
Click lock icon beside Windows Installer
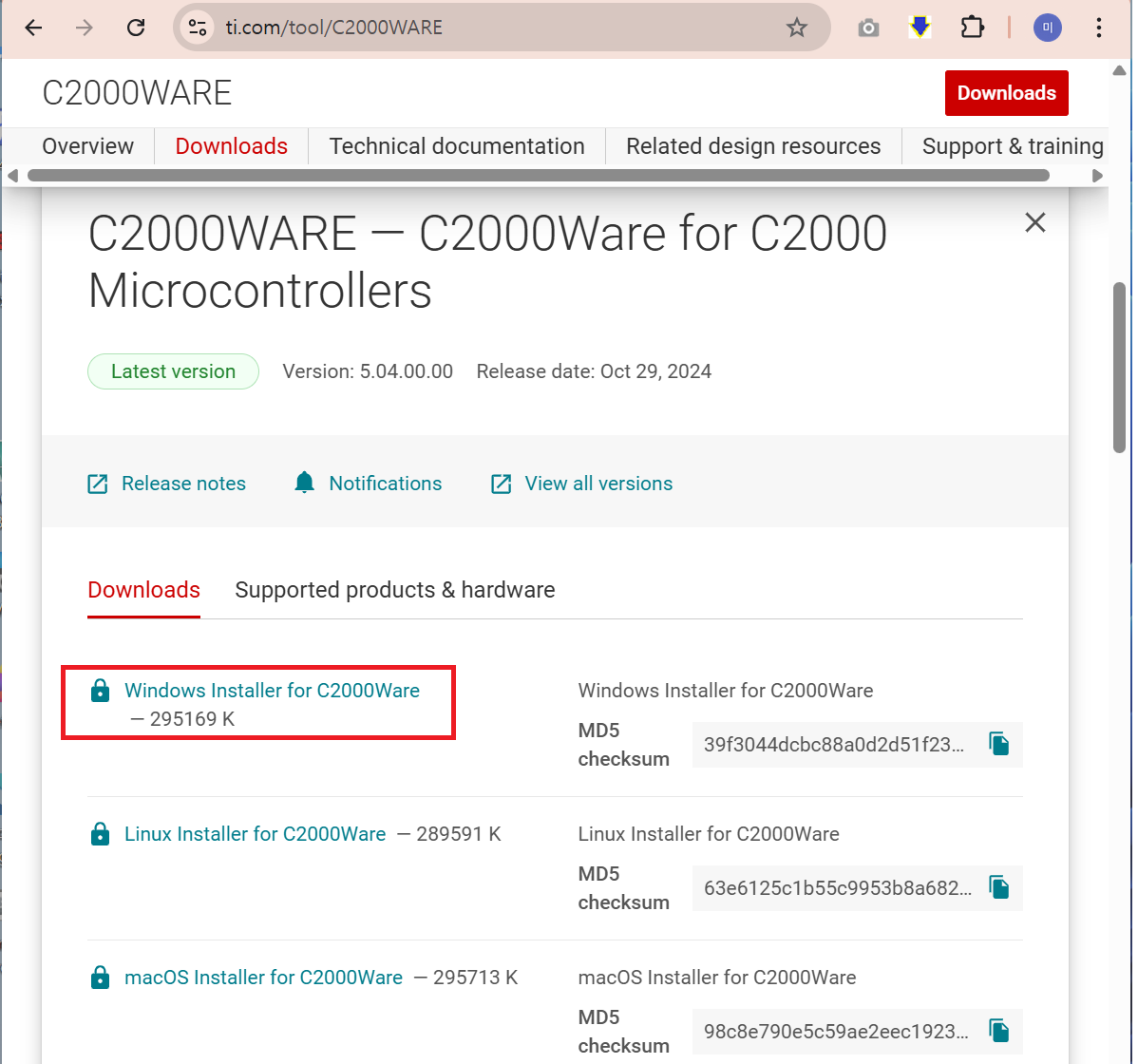pyautogui.click(x=100, y=691)
